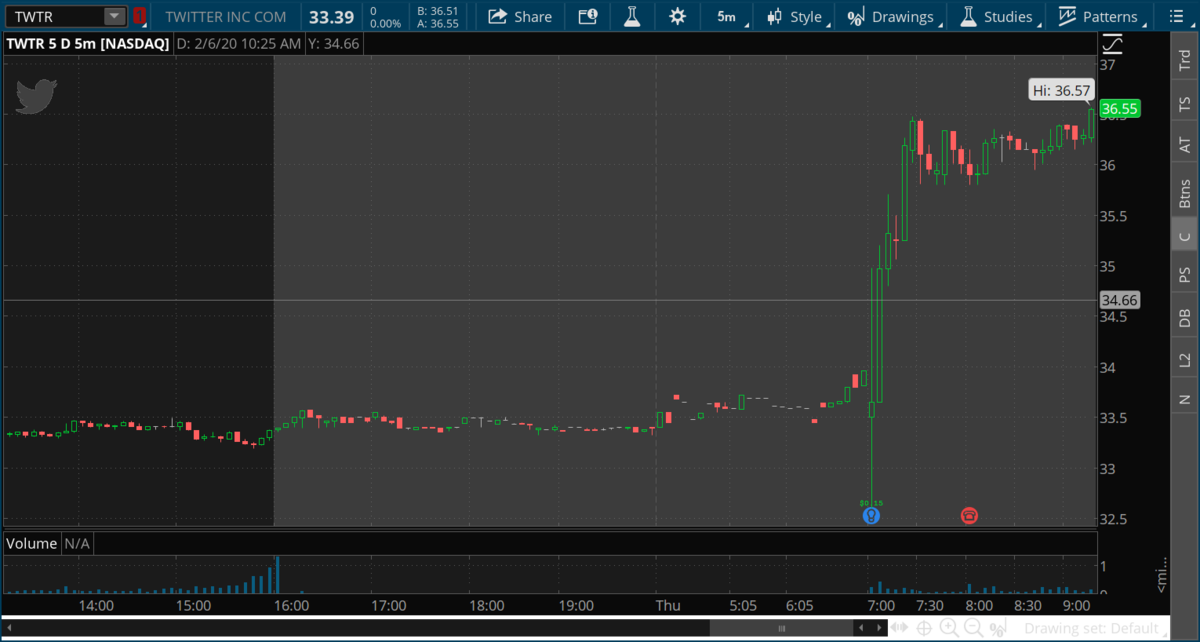This screenshot has height=642, width=1200.
Task: Click the zoom out magnifier icon
Action: coord(973,628)
